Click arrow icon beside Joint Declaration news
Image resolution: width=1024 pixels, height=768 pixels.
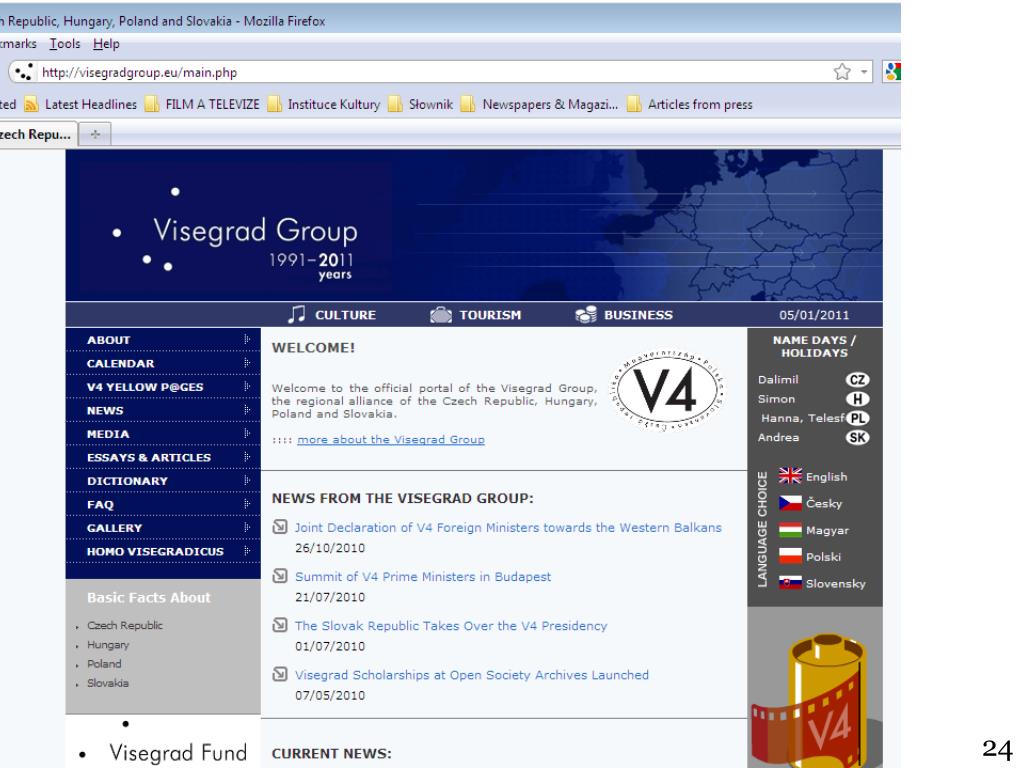pyautogui.click(x=280, y=526)
